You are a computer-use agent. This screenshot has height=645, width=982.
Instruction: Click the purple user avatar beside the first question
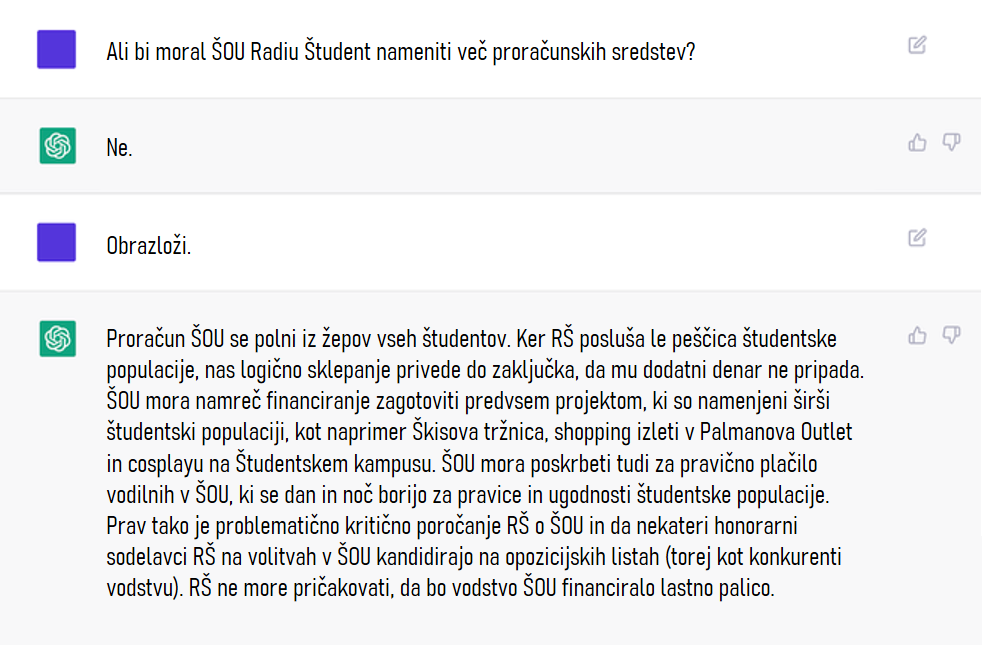coord(57,49)
